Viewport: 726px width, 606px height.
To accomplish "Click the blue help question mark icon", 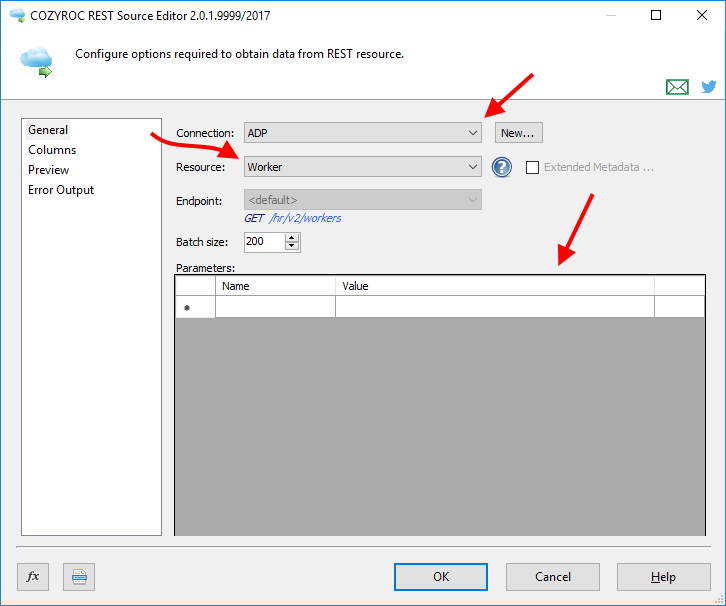I will coord(502,167).
